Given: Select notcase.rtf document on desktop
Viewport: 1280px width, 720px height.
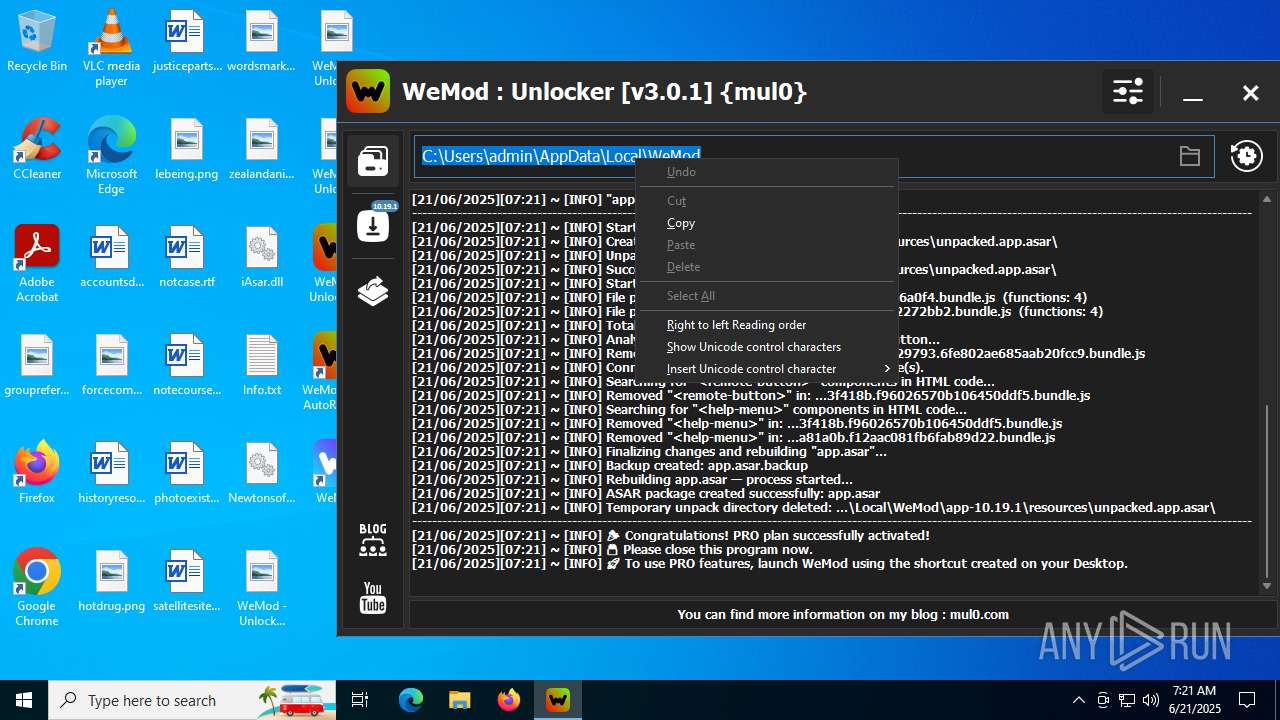Looking at the screenshot, I should click(187, 259).
